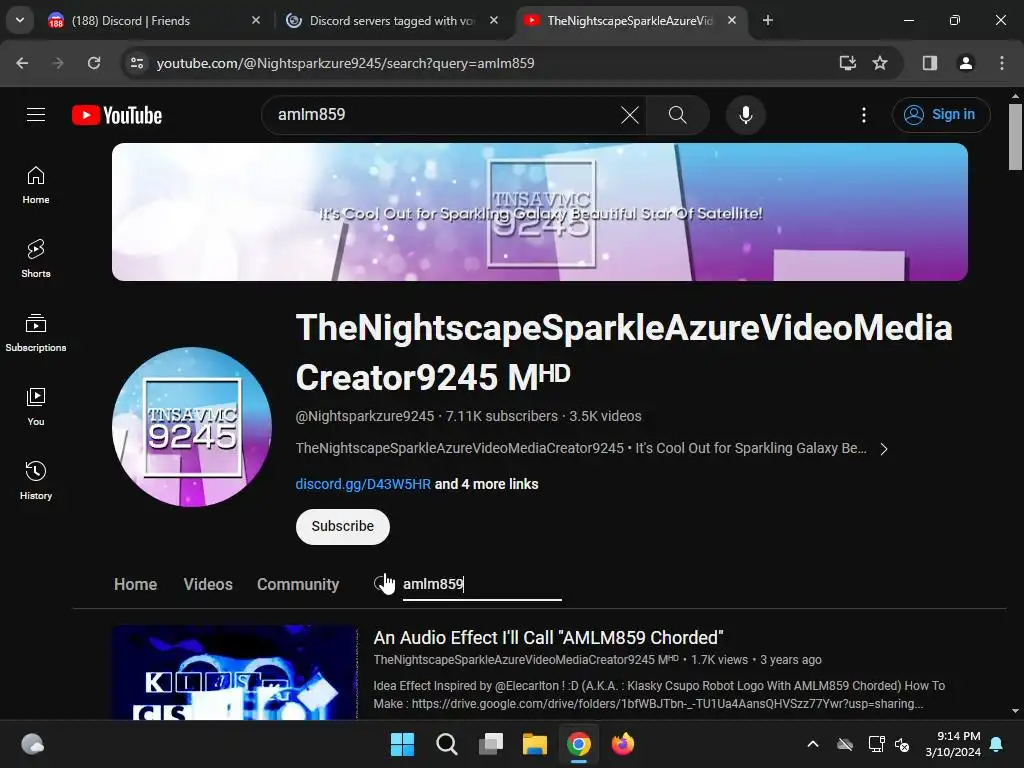Open Shorts in the sidebar

point(36,259)
